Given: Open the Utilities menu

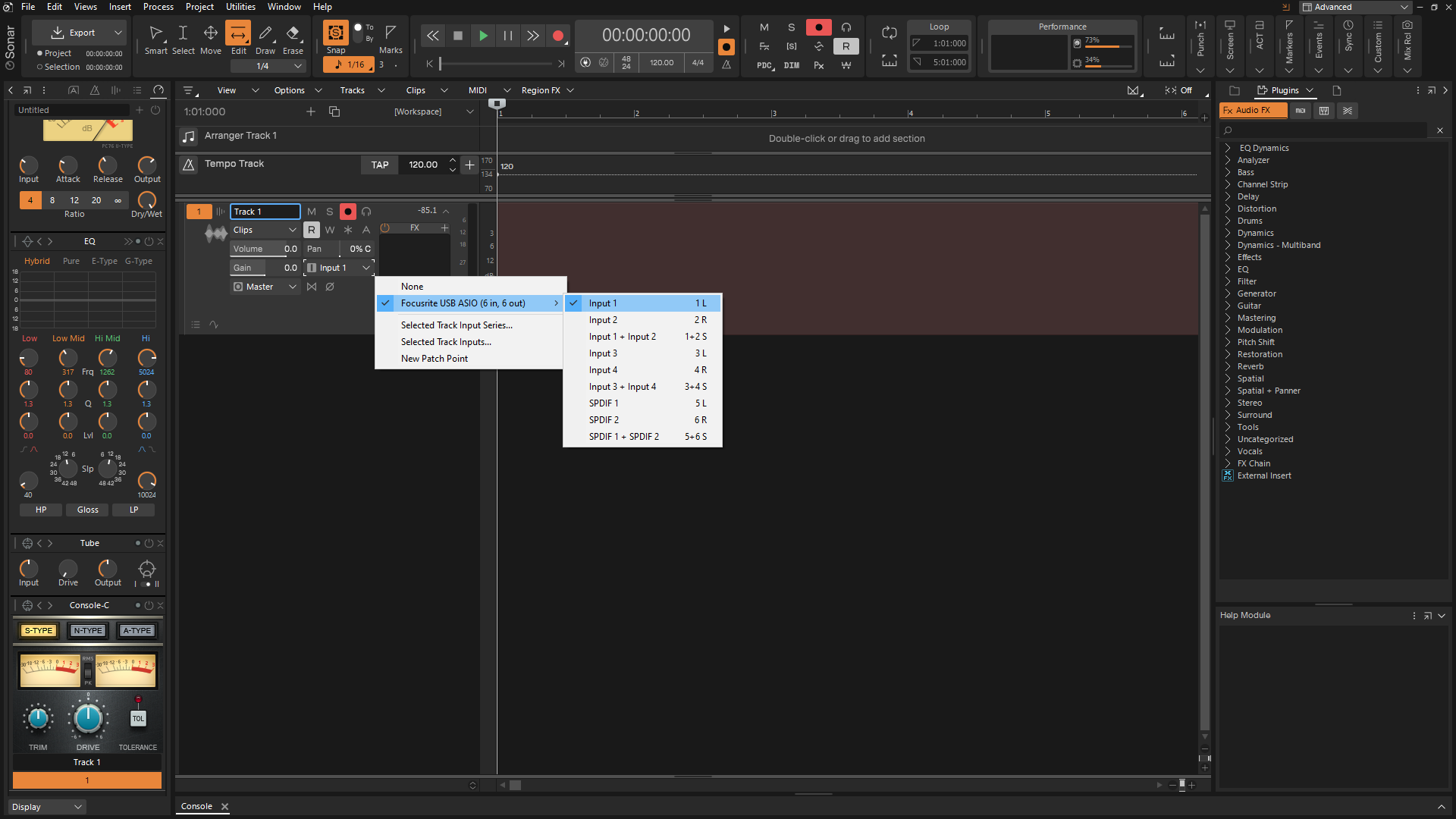Looking at the screenshot, I should (240, 7).
